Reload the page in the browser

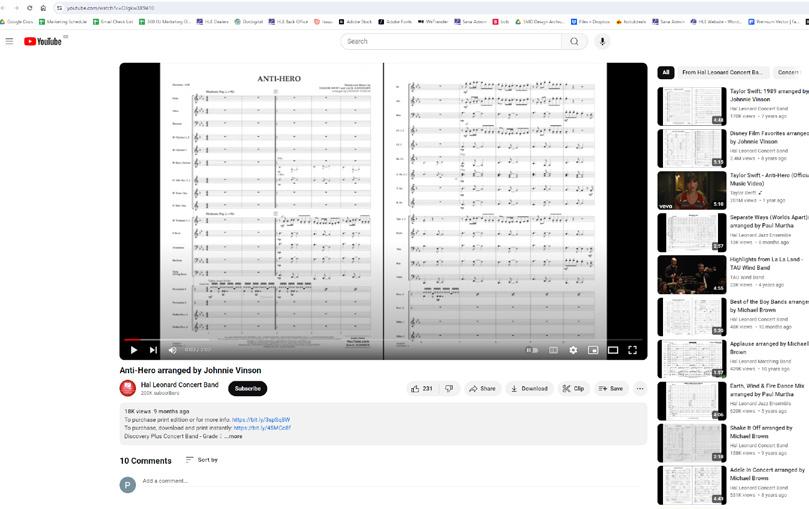pyautogui.click(x=29, y=8)
